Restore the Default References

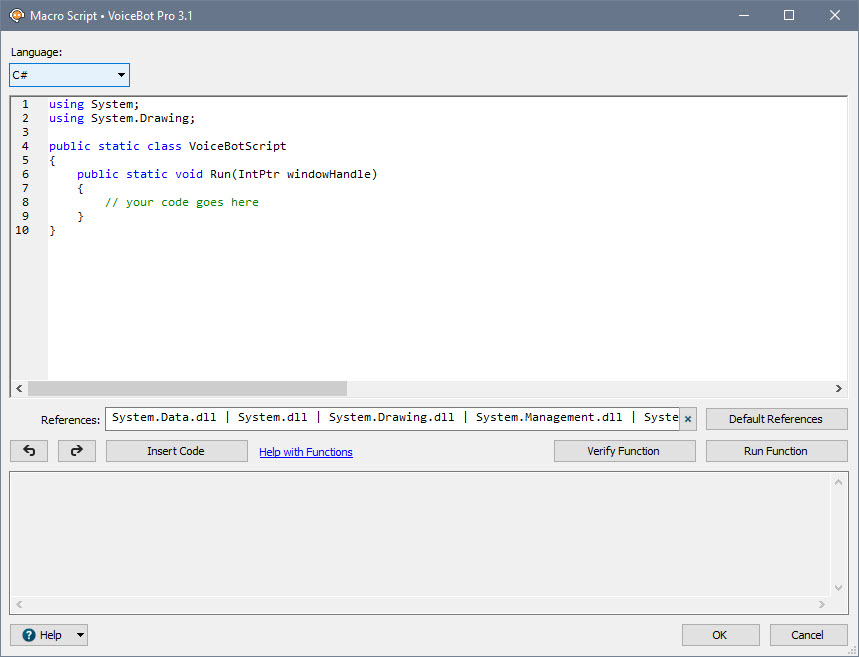776,418
